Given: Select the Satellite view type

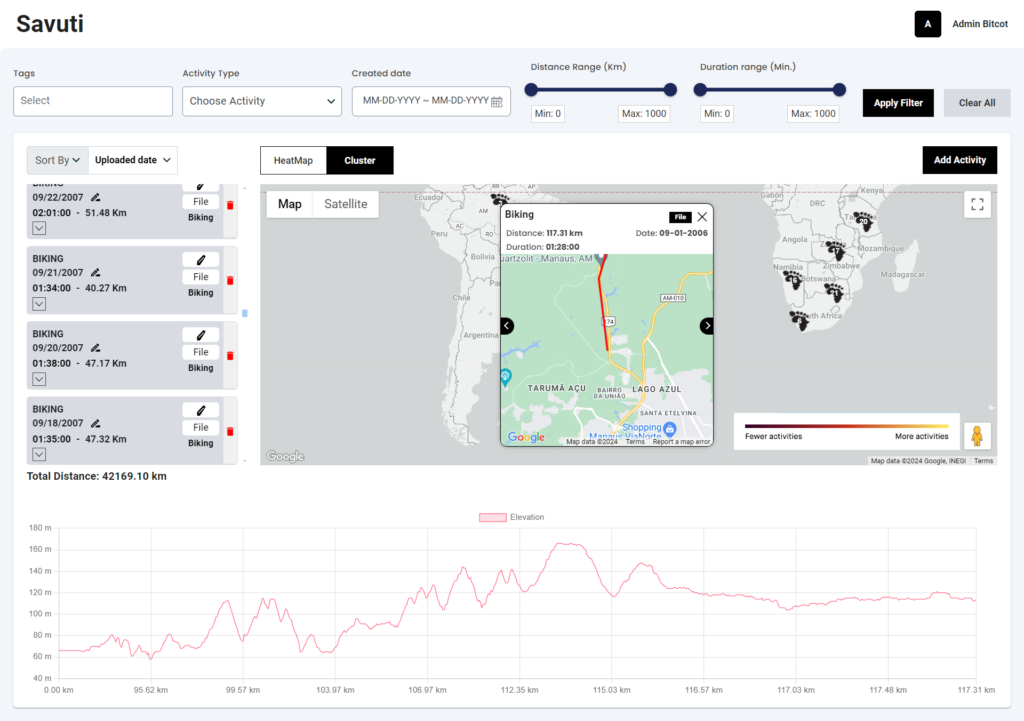Looking at the screenshot, I should (345, 204).
